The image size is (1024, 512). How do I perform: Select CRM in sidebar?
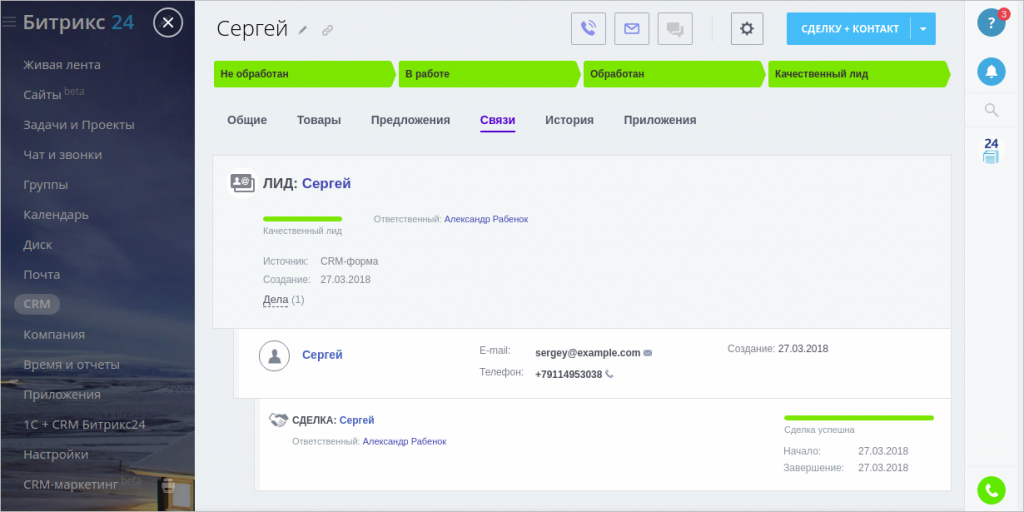click(37, 304)
